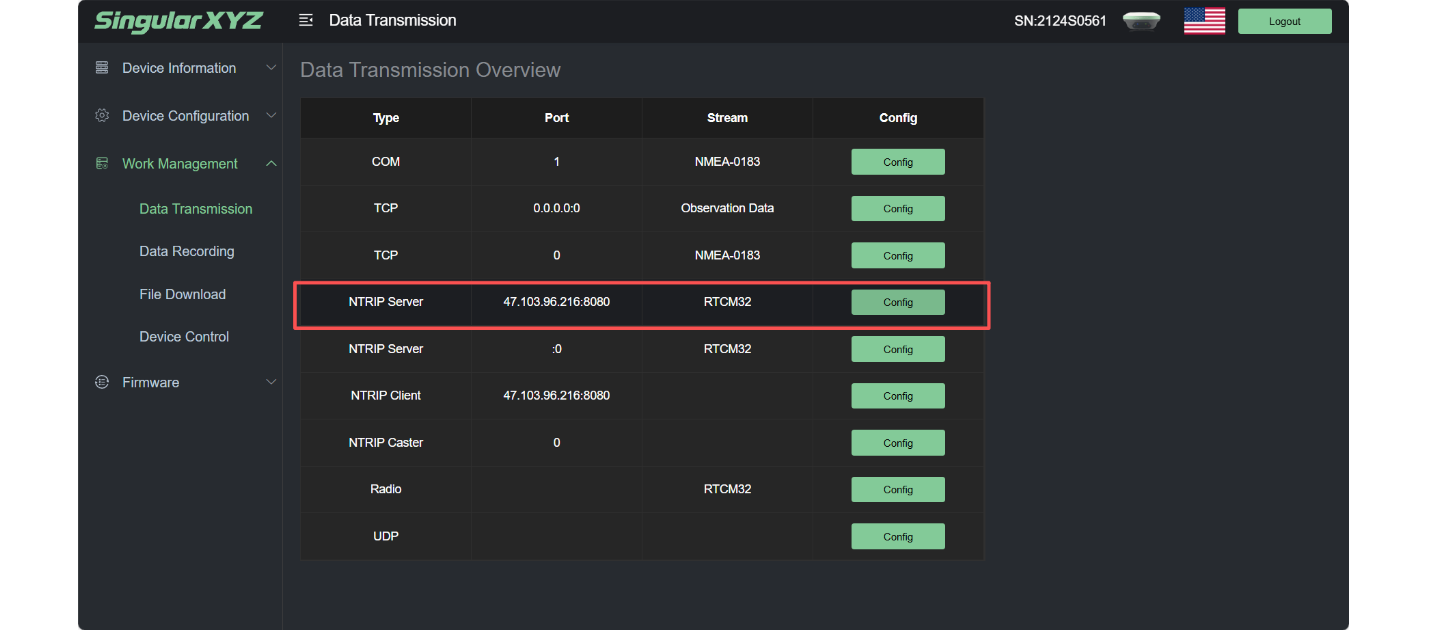Collapse the Work Management chevron
Screen dimensions: 1432x630
tap(271, 164)
